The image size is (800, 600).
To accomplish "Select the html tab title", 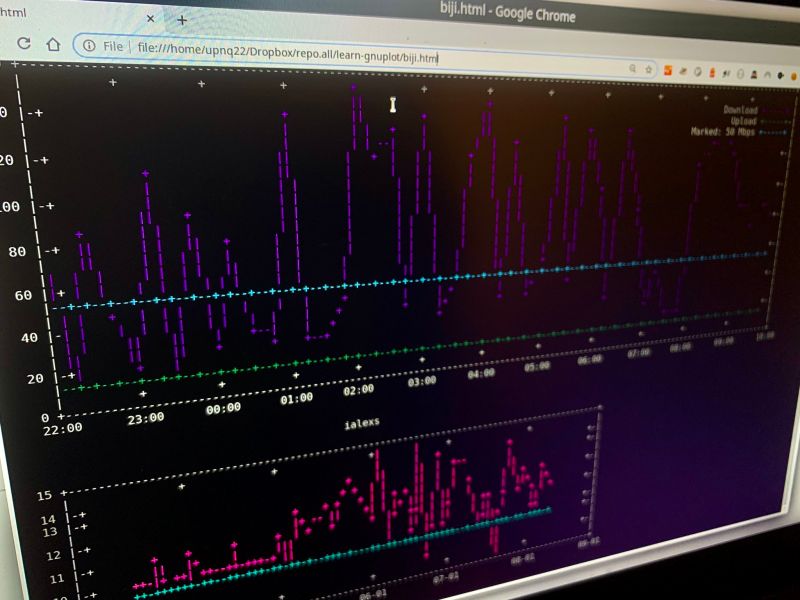I will pyautogui.click(x=13, y=12).
